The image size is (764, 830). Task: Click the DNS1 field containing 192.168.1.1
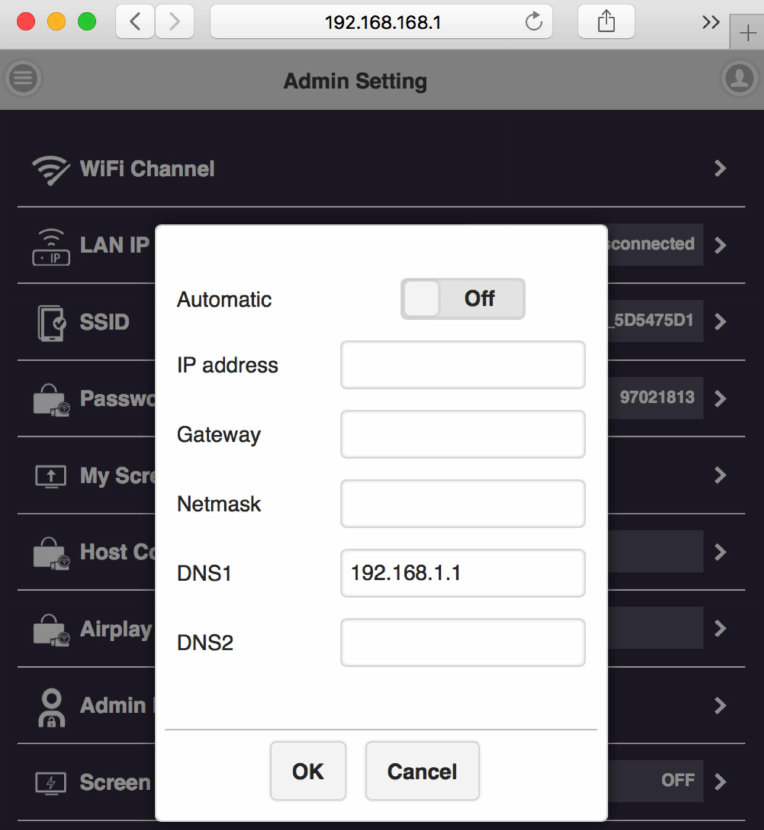coord(462,574)
